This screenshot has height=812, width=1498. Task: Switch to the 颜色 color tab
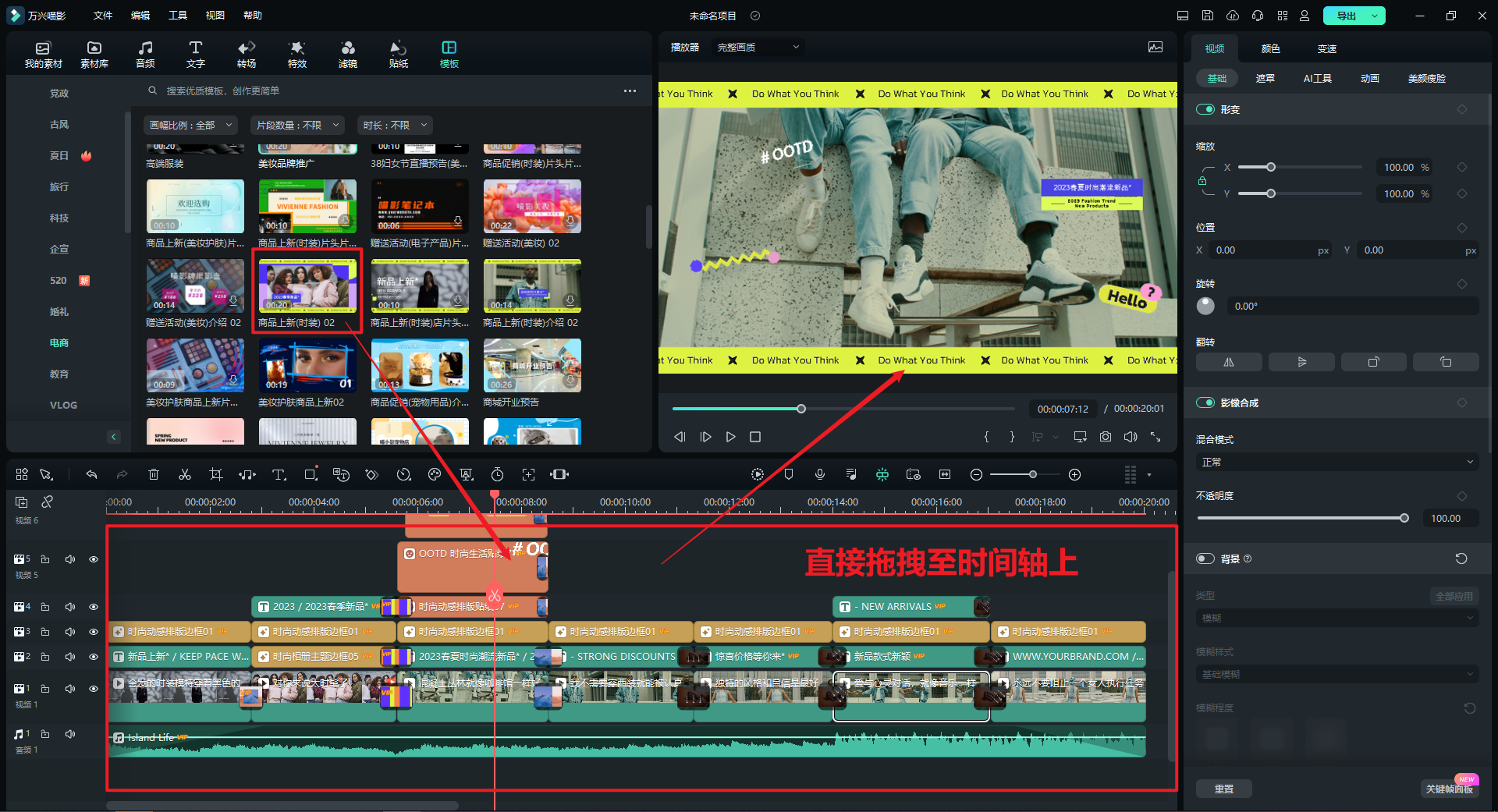(x=1270, y=48)
